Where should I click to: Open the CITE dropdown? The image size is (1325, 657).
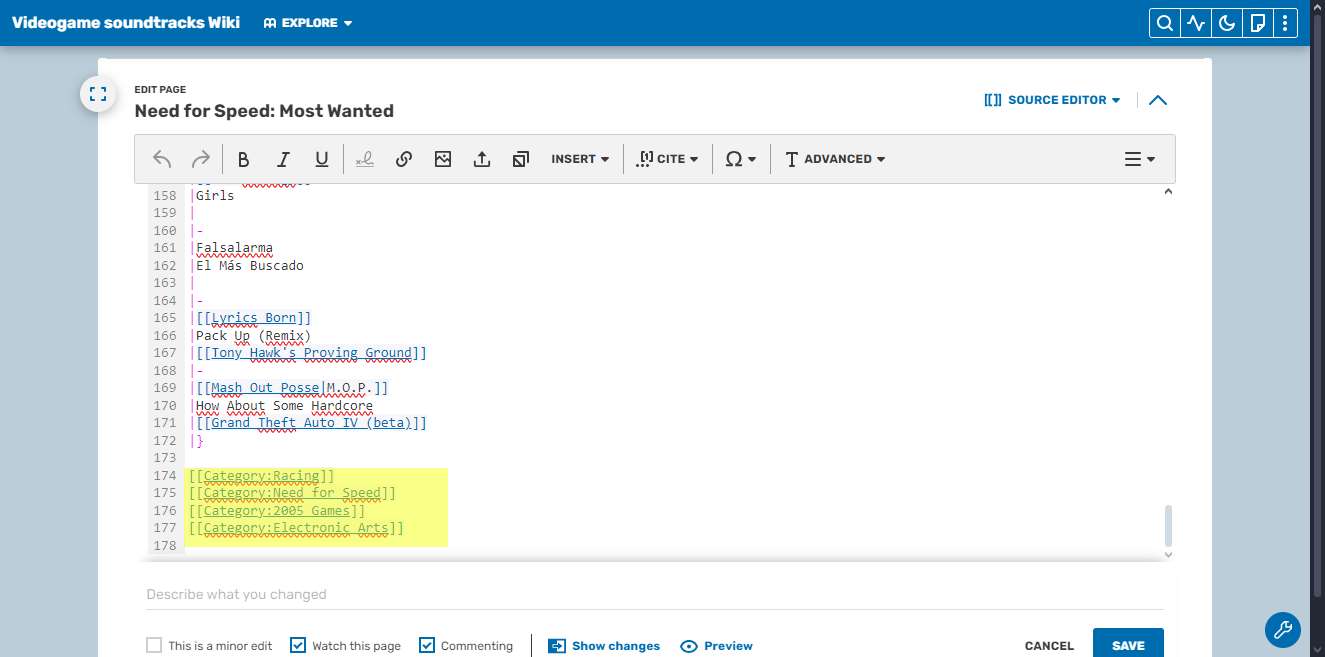click(668, 159)
